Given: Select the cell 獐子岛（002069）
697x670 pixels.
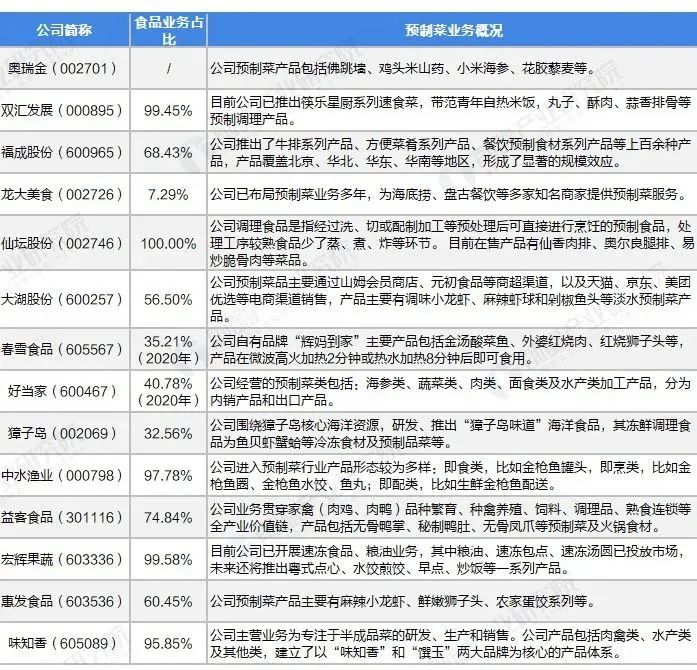Looking at the screenshot, I should point(64,433).
